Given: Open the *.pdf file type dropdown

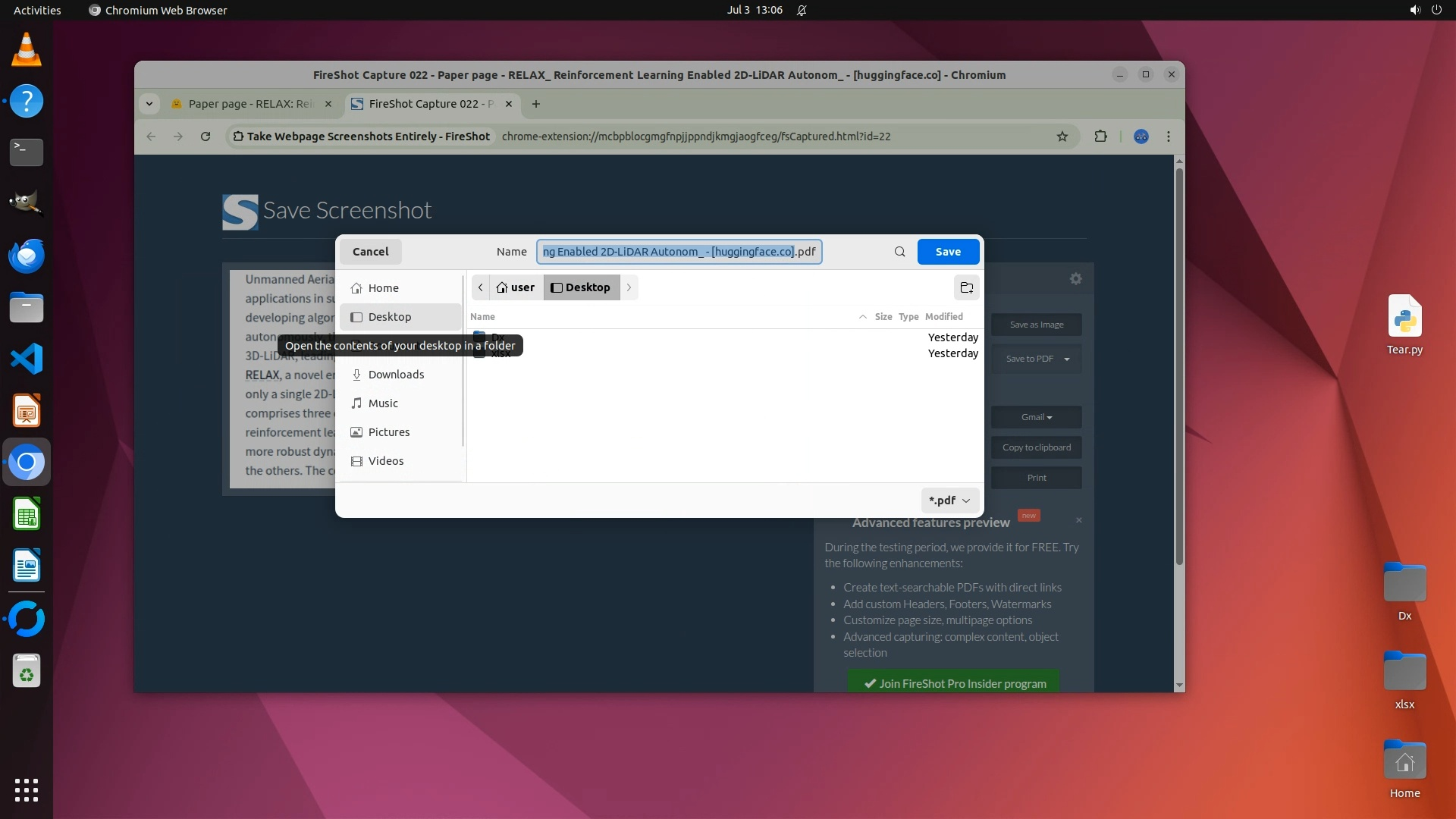Looking at the screenshot, I should point(949,500).
